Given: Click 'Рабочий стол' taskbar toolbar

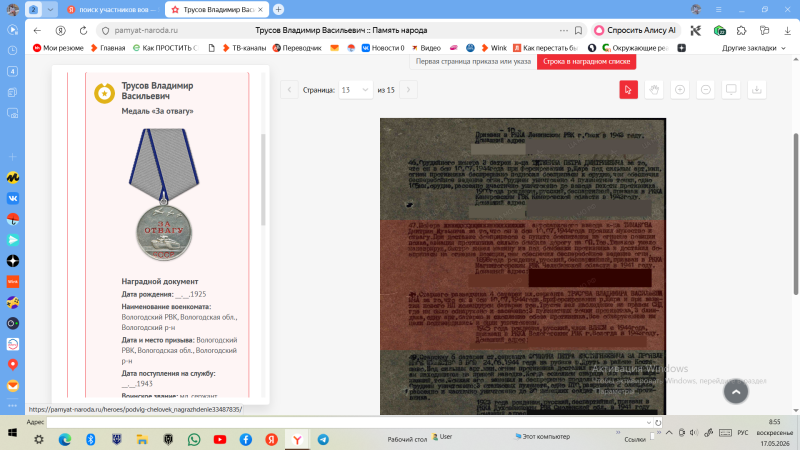Looking at the screenshot, I should 407,439.
